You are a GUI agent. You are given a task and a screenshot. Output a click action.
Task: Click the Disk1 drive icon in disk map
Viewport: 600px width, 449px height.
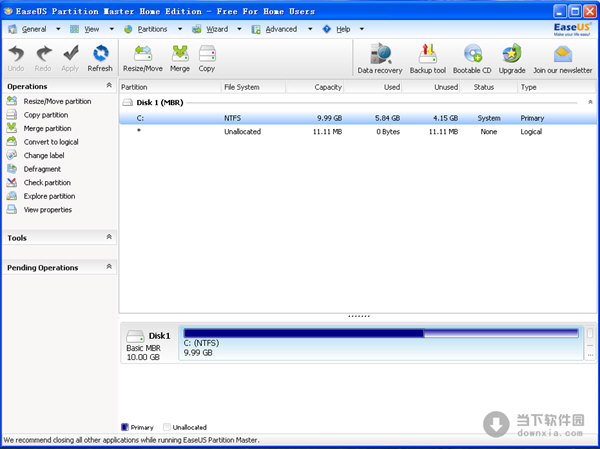pyautogui.click(x=135, y=336)
